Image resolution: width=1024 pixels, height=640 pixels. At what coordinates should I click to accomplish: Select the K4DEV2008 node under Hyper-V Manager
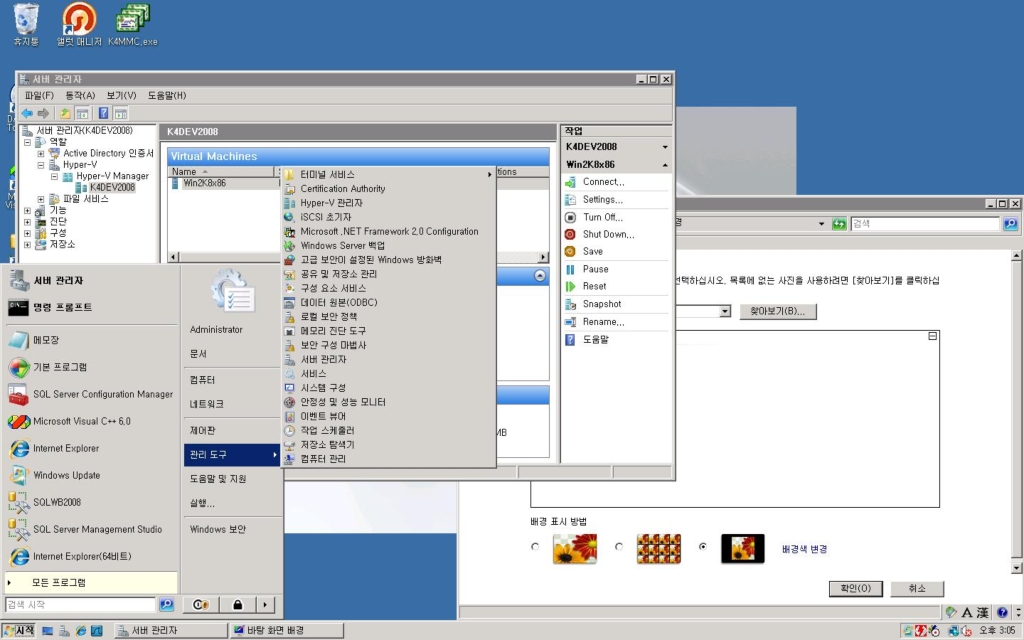112,188
